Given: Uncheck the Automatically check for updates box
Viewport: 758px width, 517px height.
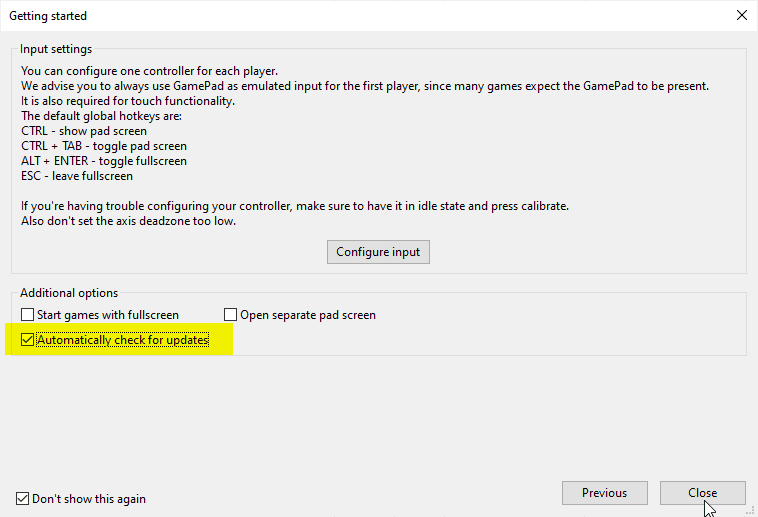Looking at the screenshot, I should click(x=27, y=340).
